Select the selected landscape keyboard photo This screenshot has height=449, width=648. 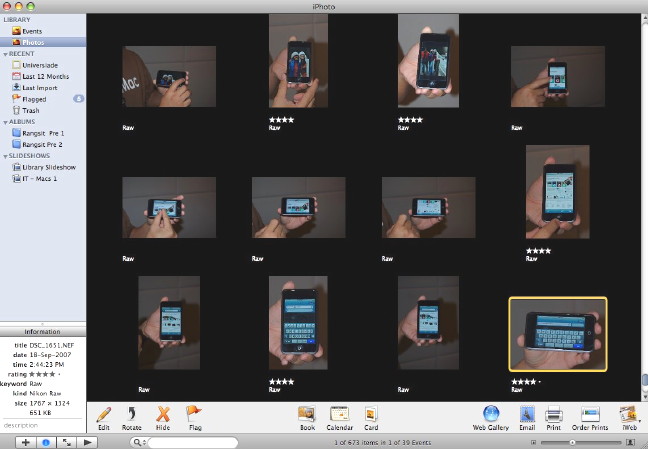pos(558,334)
